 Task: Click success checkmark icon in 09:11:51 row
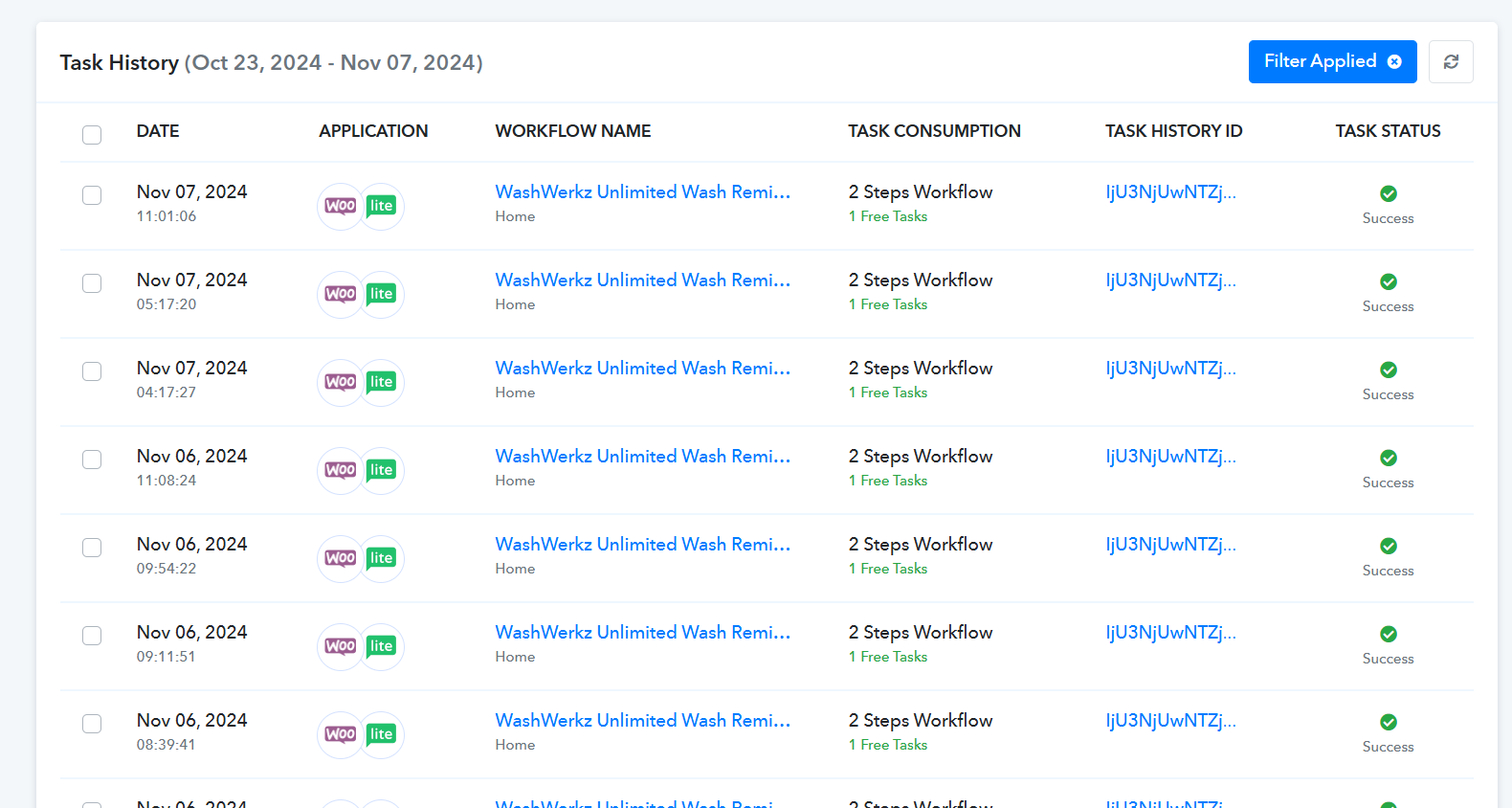point(1389,634)
